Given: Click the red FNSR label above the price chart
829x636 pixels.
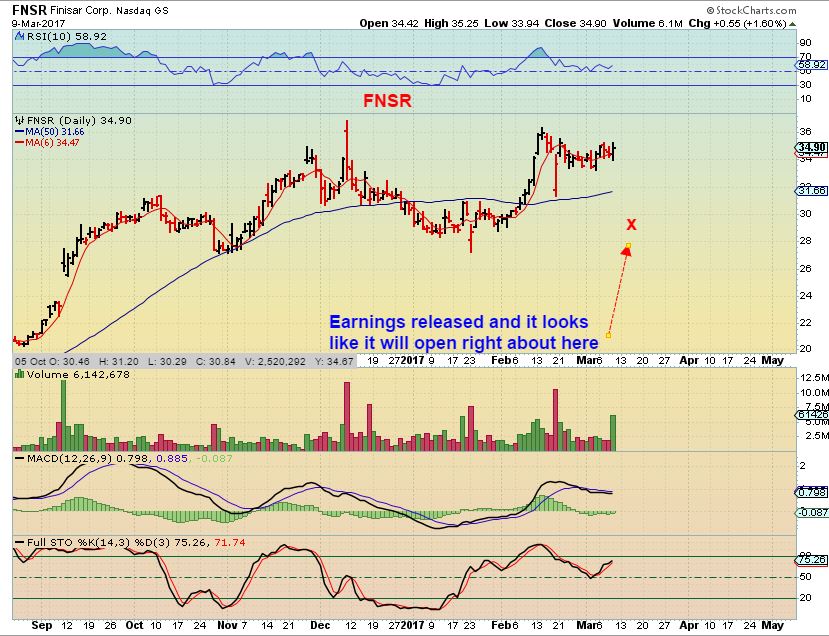Looking at the screenshot, I should pyautogui.click(x=387, y=100).
